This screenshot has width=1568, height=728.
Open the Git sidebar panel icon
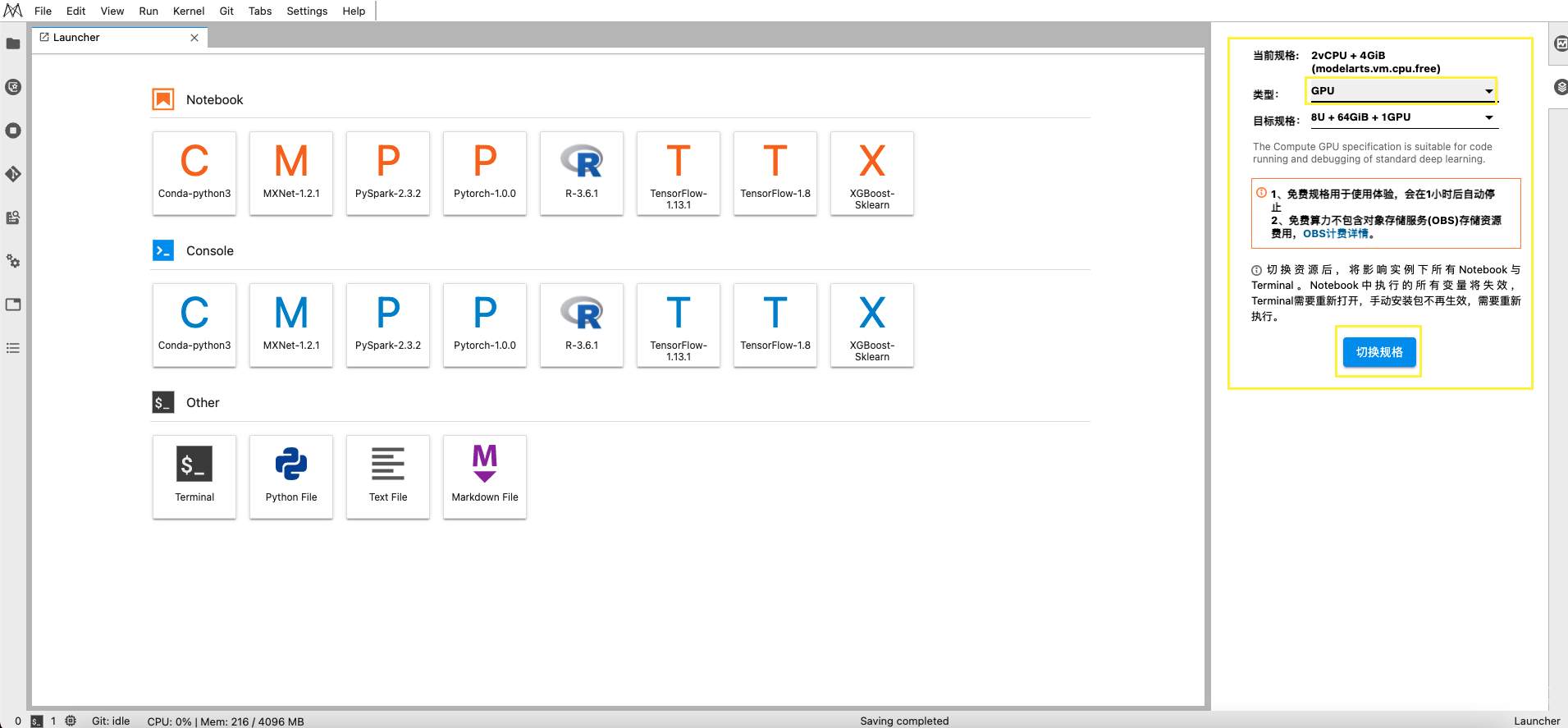coord(13,174)
